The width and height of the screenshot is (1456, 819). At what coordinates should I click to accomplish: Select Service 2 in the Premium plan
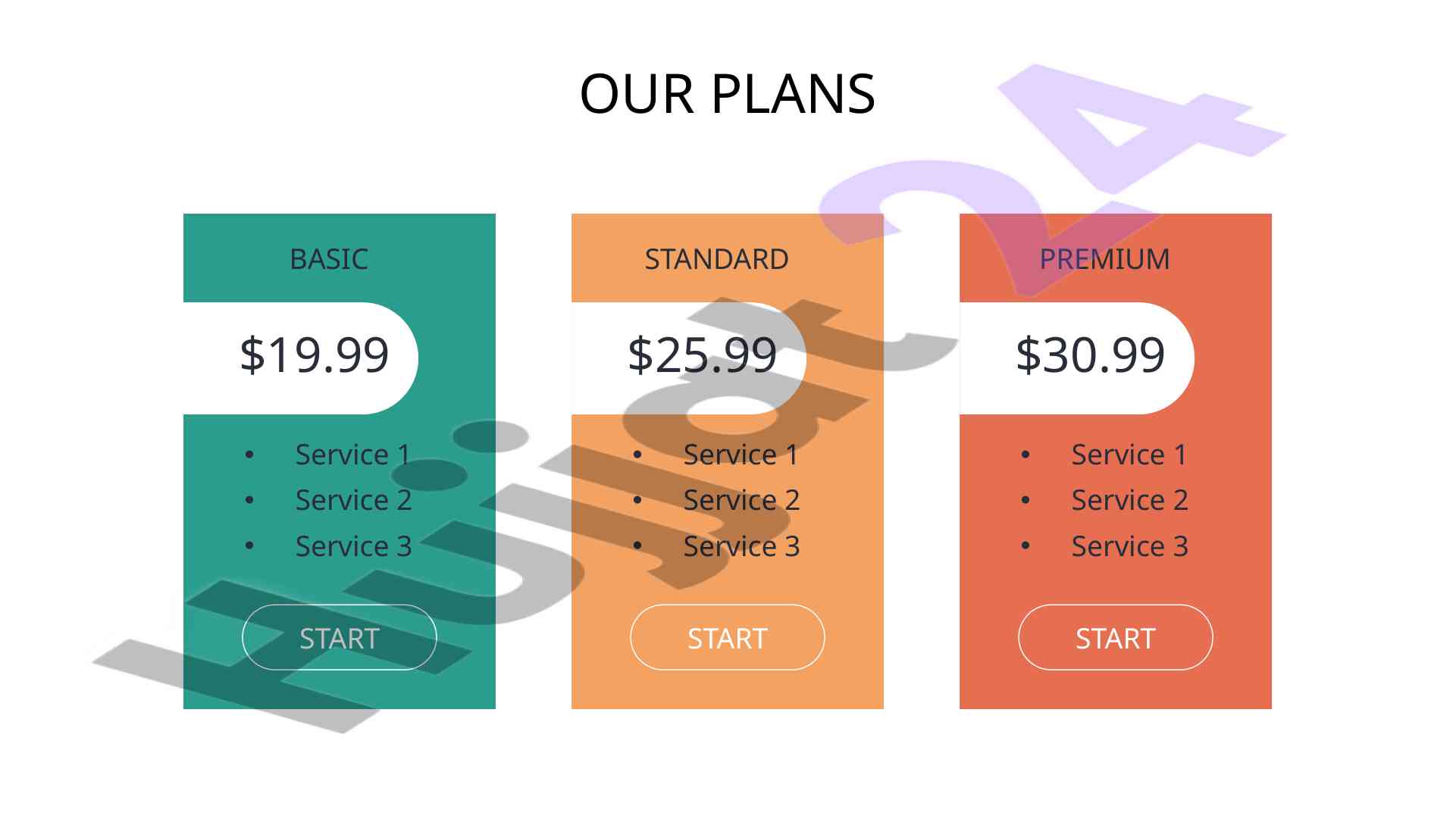point(1129,500)
